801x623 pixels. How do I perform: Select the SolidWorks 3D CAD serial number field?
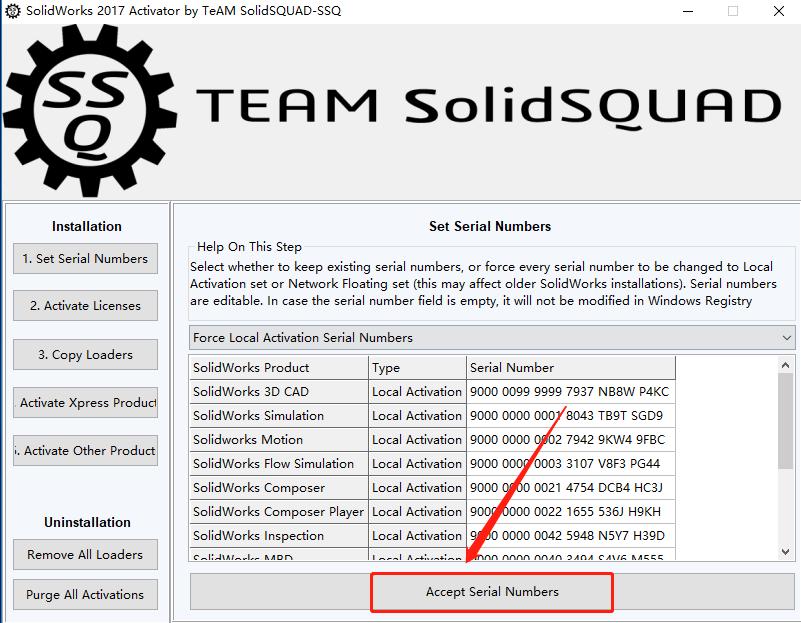(x=569, y=391)
